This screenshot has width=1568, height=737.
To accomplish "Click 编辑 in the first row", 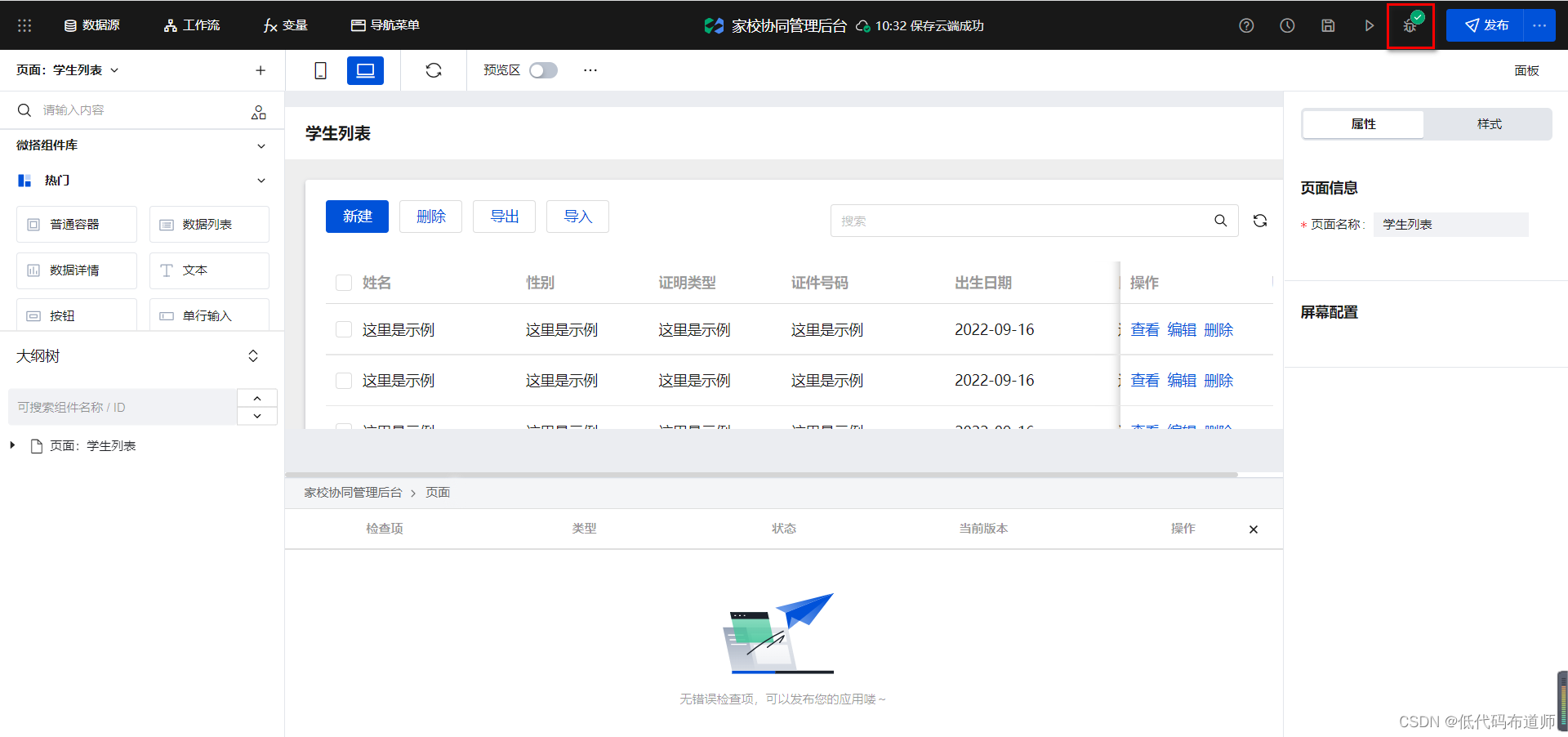I will tap(1182, 330).
